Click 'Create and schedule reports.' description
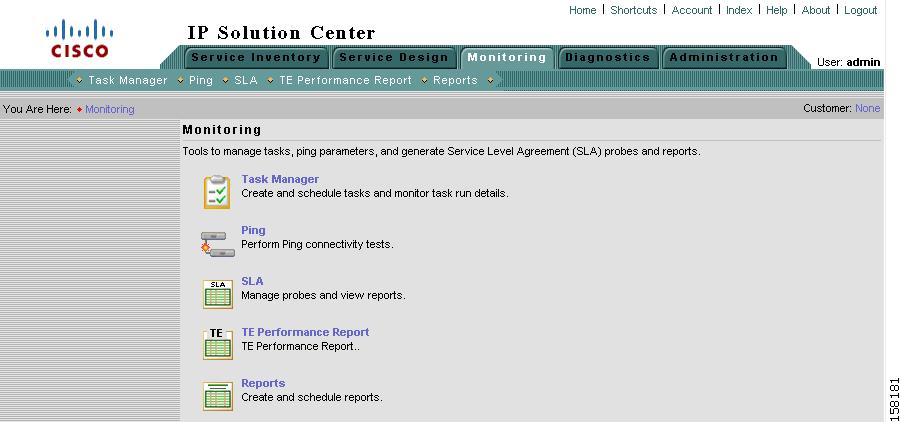The height and width of the screenshot is (422, 901). click(x=312, y=397)
